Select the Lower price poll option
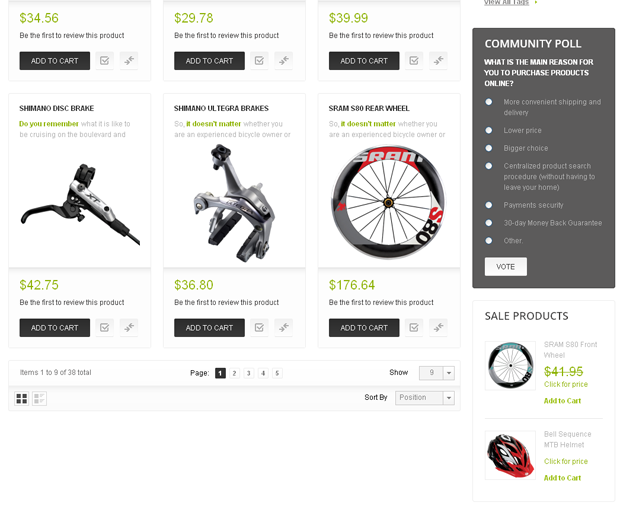Screen dimensions: 620x509 click(x=489, y=130)
